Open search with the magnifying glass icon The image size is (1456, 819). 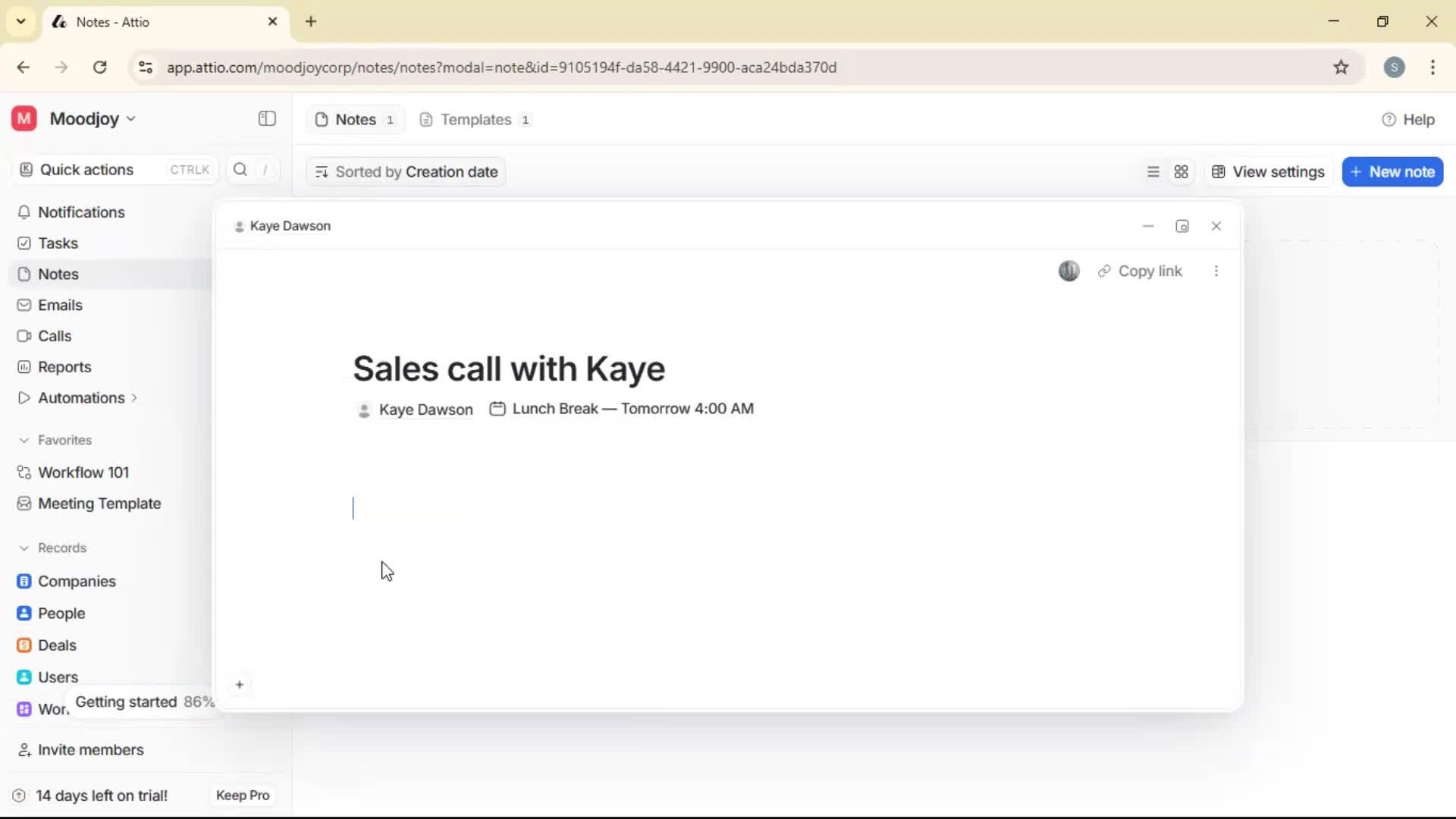tap(240, 169)
